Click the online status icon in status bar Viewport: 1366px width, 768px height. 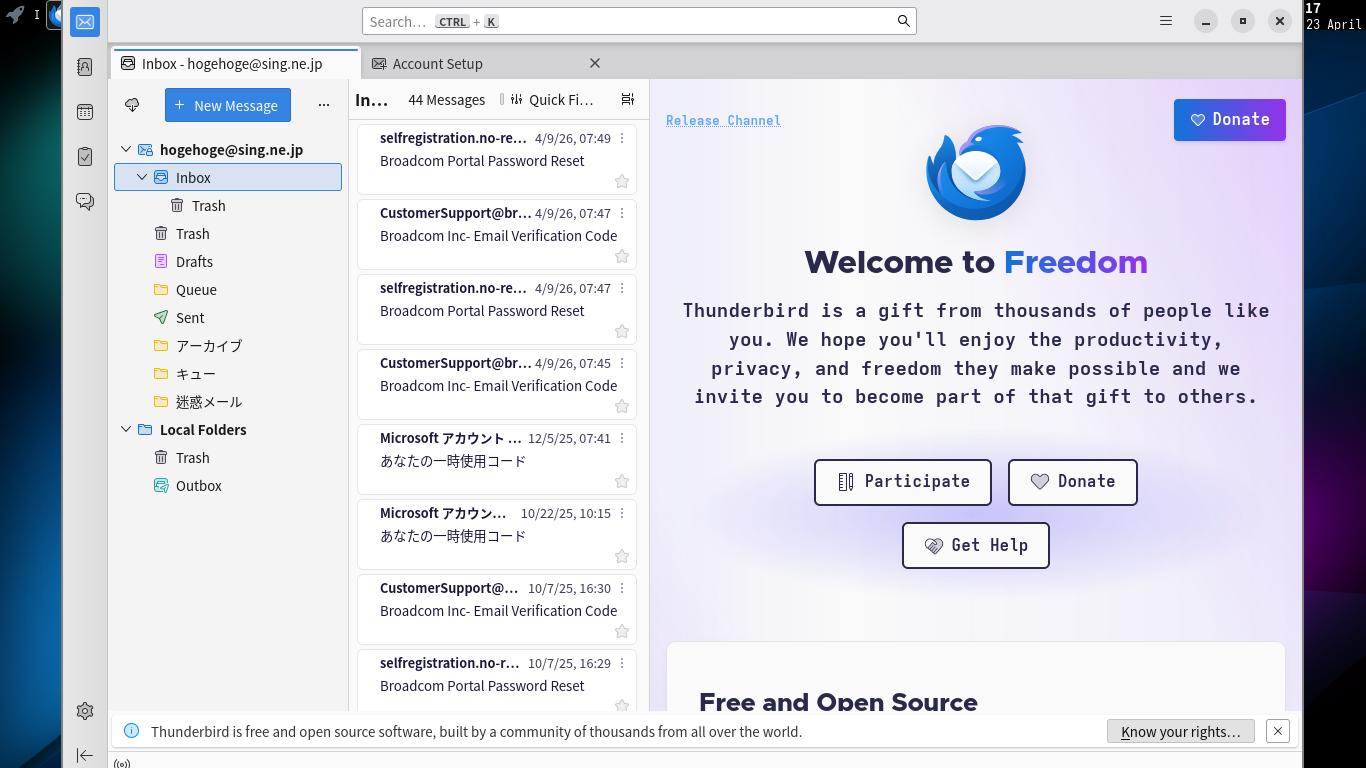(x=122, y=764)
